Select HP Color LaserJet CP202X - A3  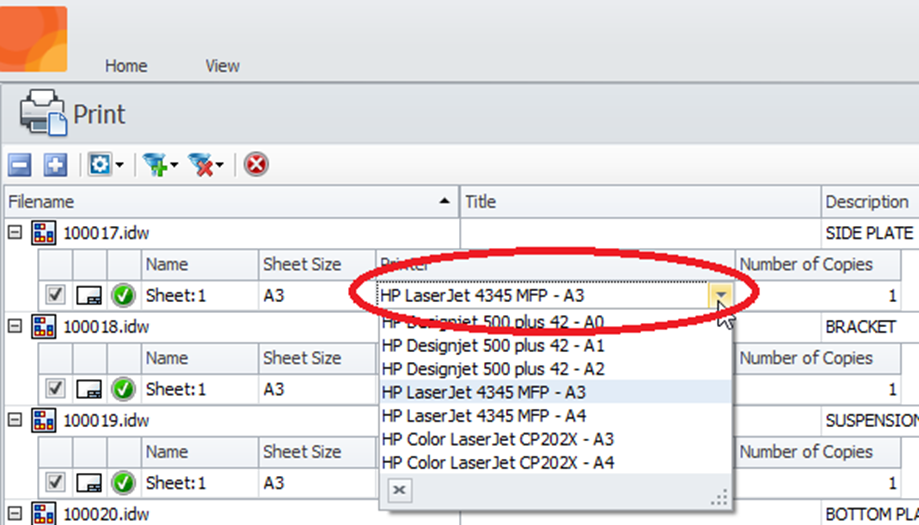(x=556, y=439)
